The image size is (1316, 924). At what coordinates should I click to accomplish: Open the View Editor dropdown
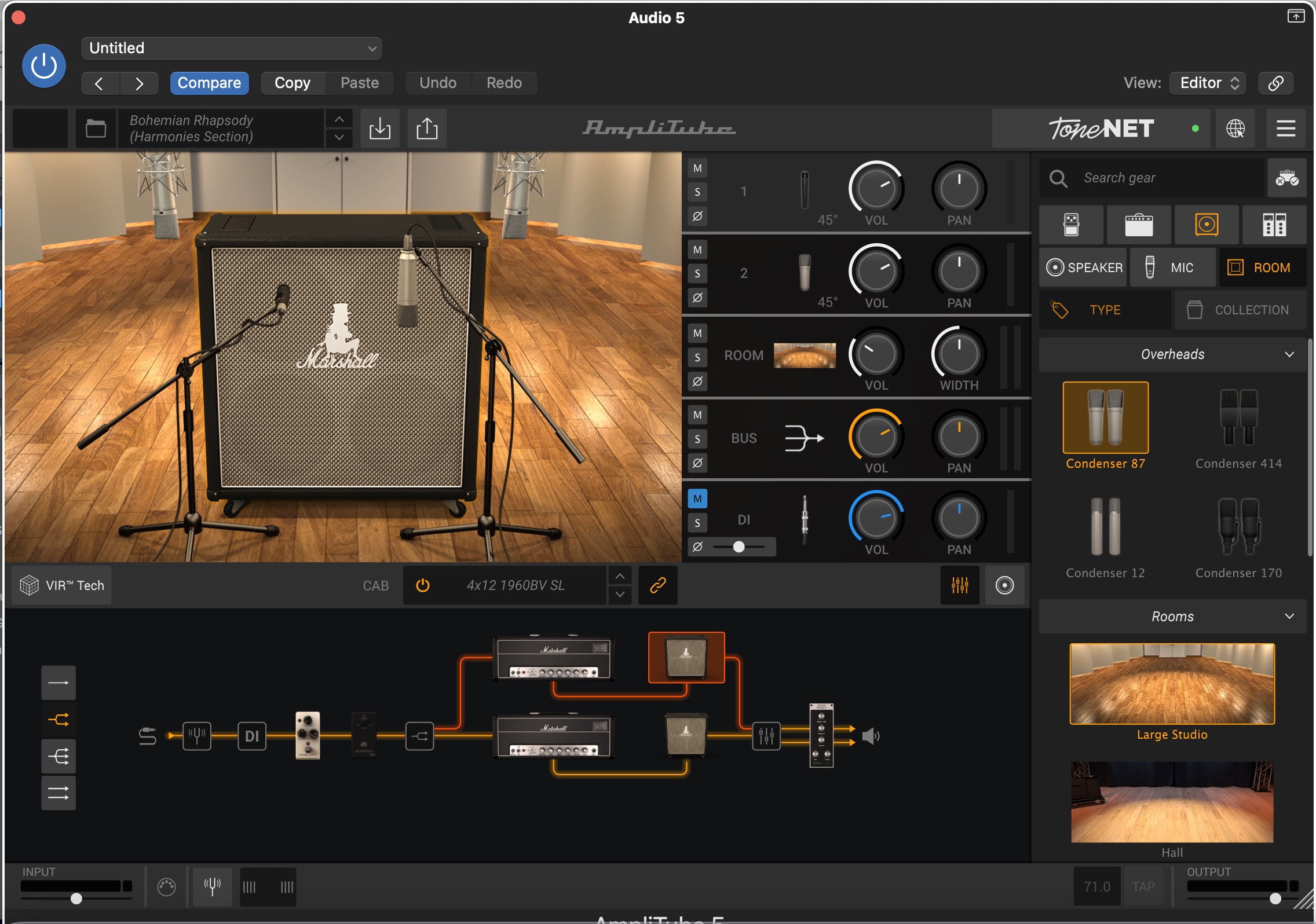tap(1208, 83)
